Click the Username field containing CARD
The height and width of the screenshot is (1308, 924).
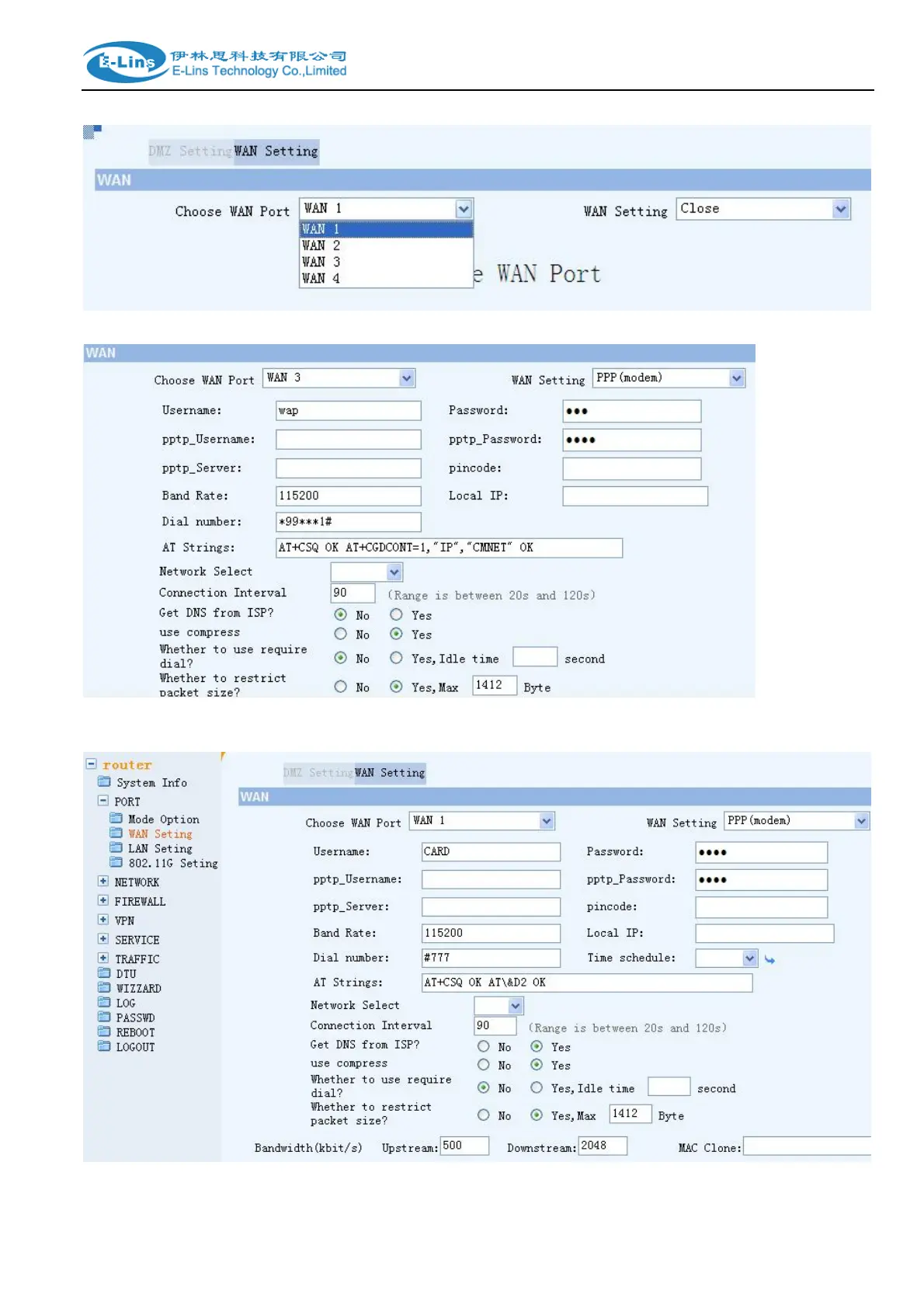(x=491, y=852)
